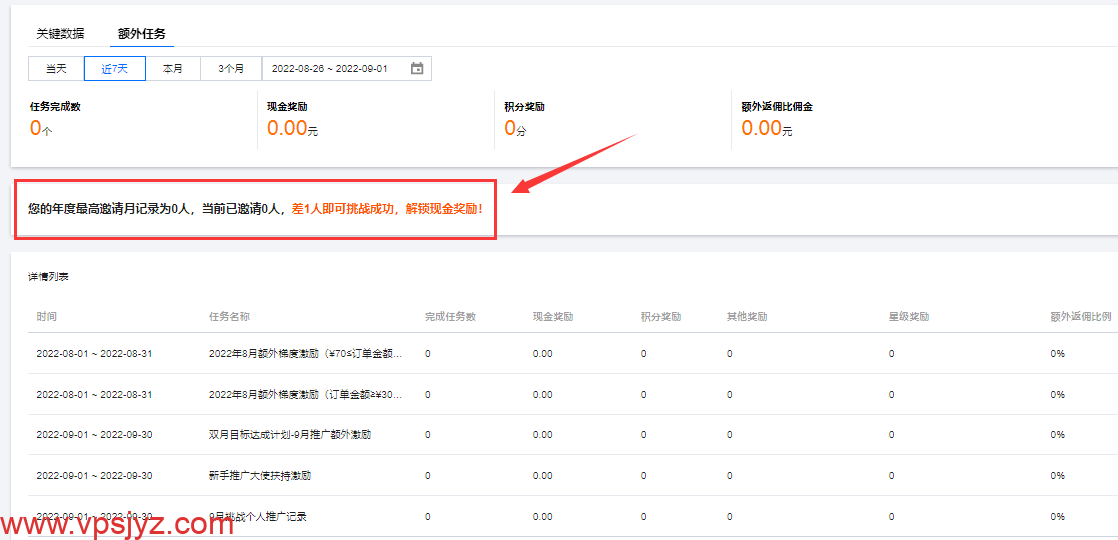Click the 3个月 time range button
The image size is (1118, 540).
231,68
